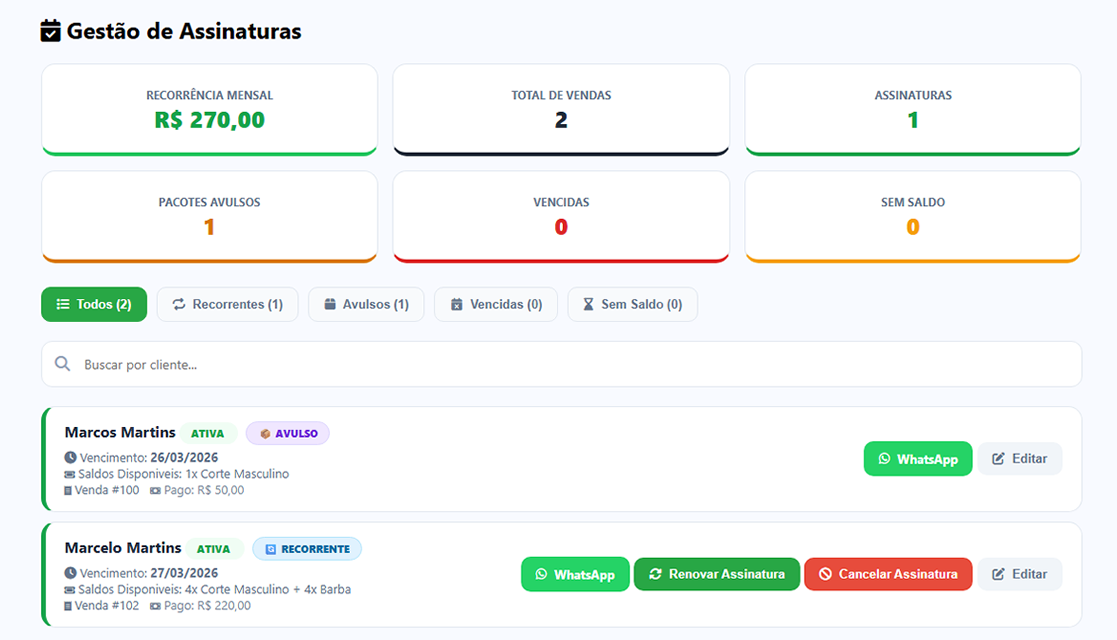Click the clock icon beside Vencimento 26/03/2026

click(x=70, y=457)
